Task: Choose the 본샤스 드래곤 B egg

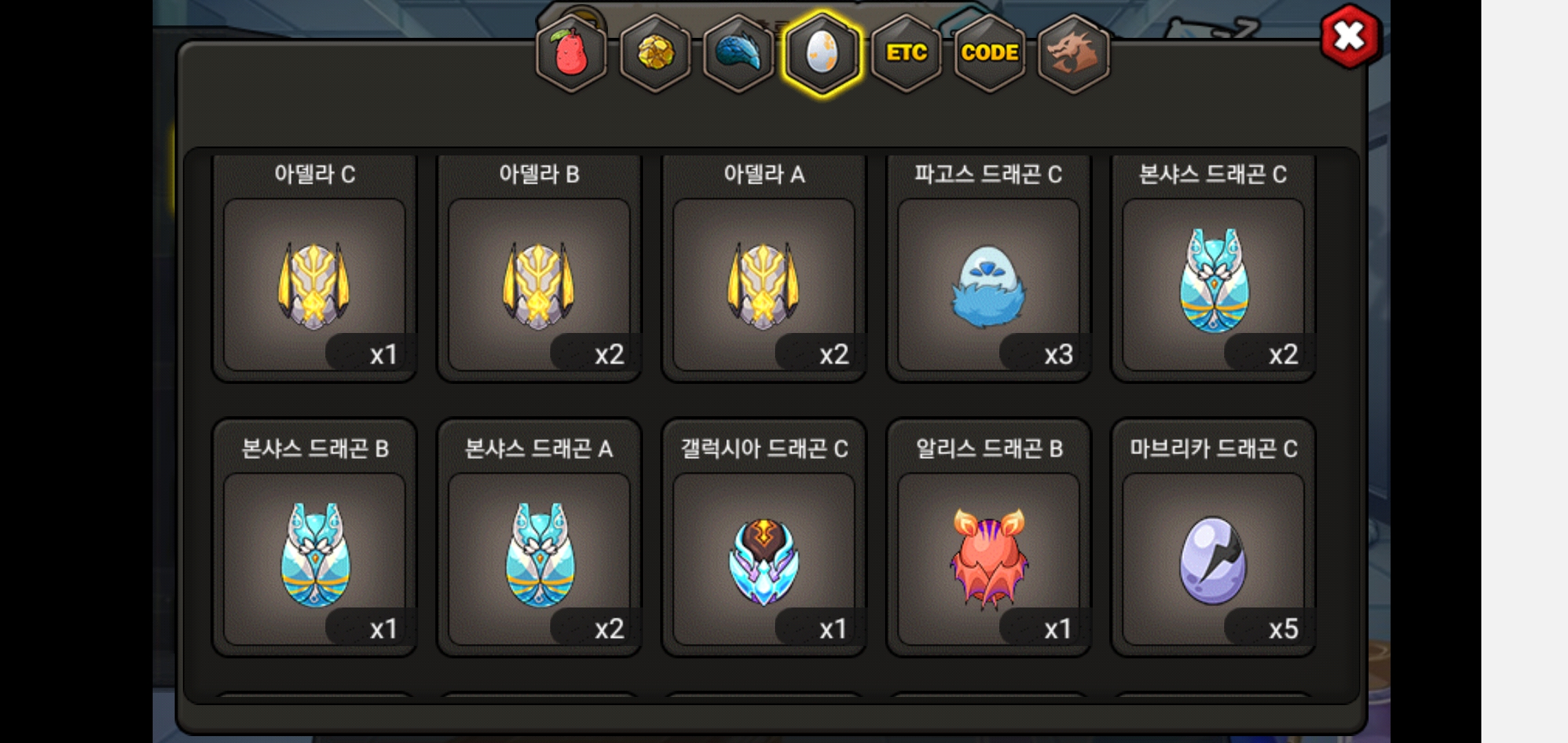Action: 314,537
